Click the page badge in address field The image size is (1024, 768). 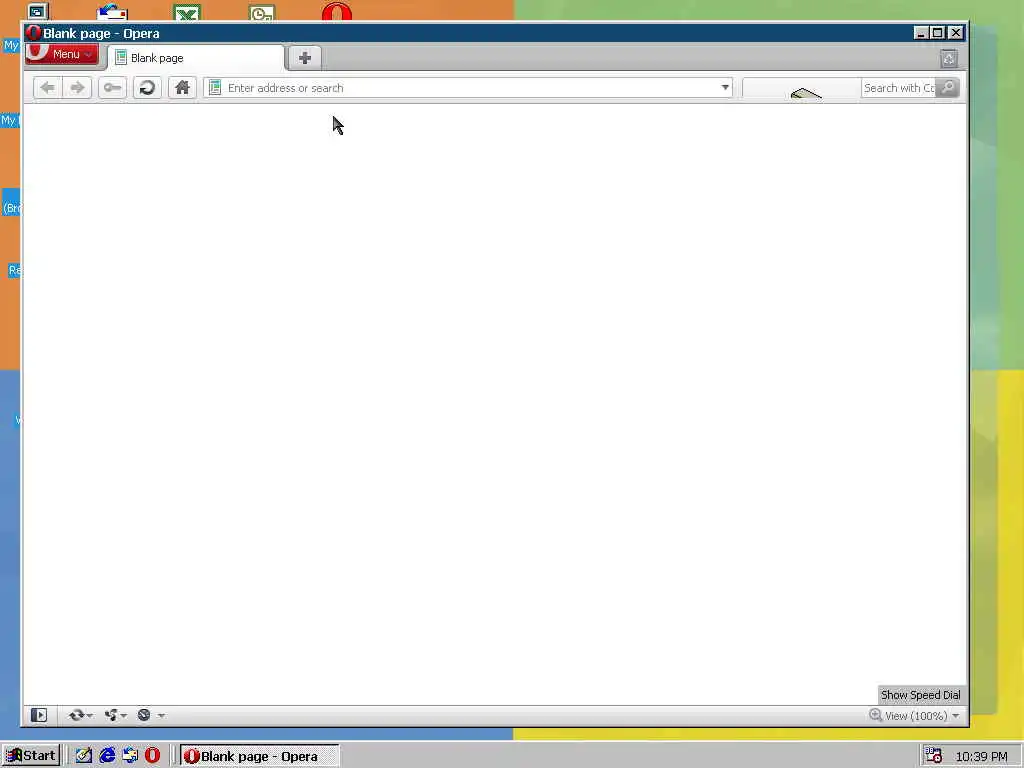point(215,88)
